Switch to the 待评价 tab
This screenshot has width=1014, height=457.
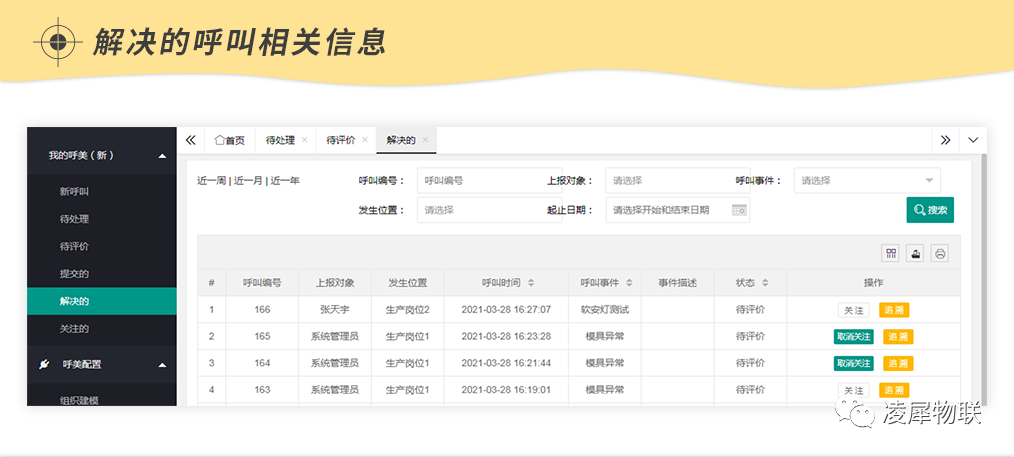(x=340, y=140)
